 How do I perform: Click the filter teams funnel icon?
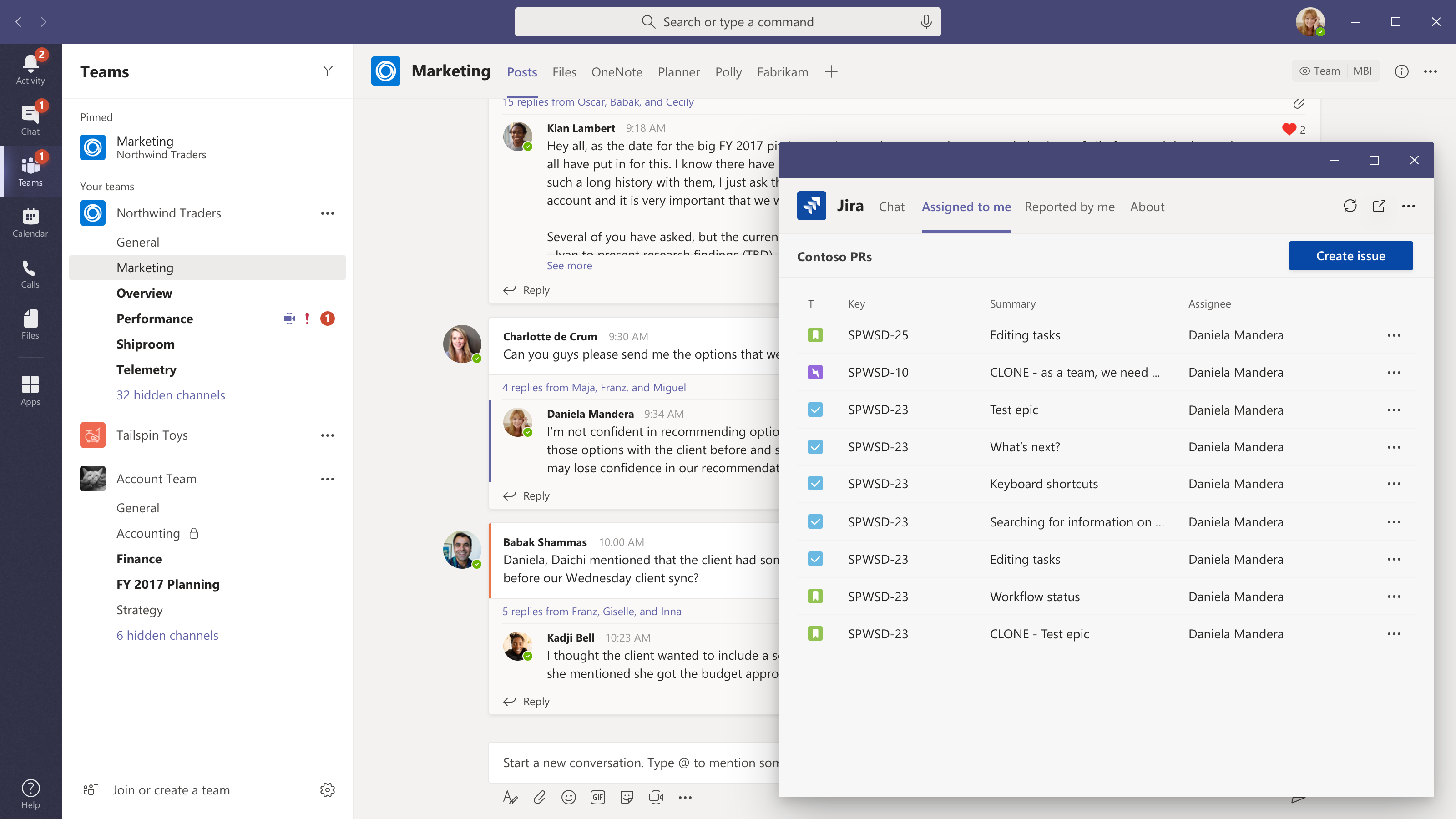click(328, 71)
